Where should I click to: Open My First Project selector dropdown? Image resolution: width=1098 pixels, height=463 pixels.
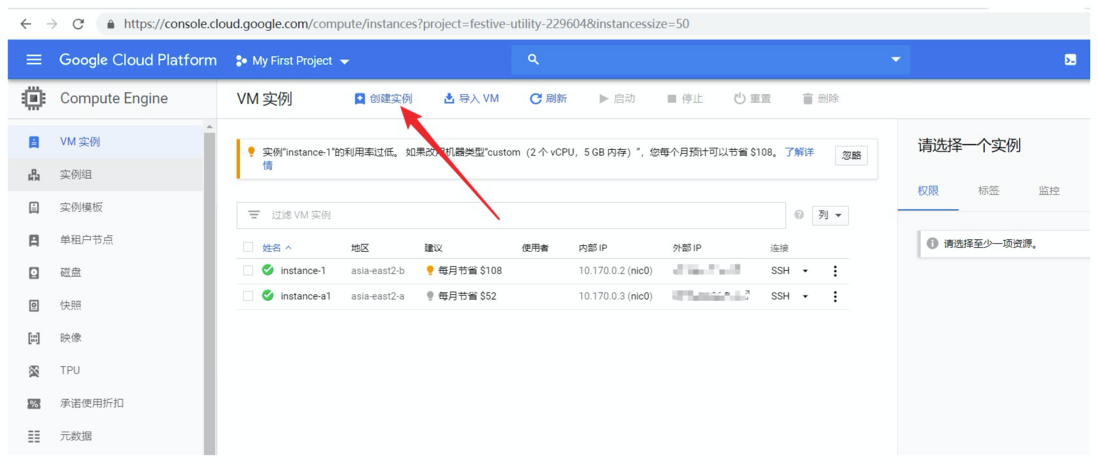pyautogui.click(x=293, y=61)
